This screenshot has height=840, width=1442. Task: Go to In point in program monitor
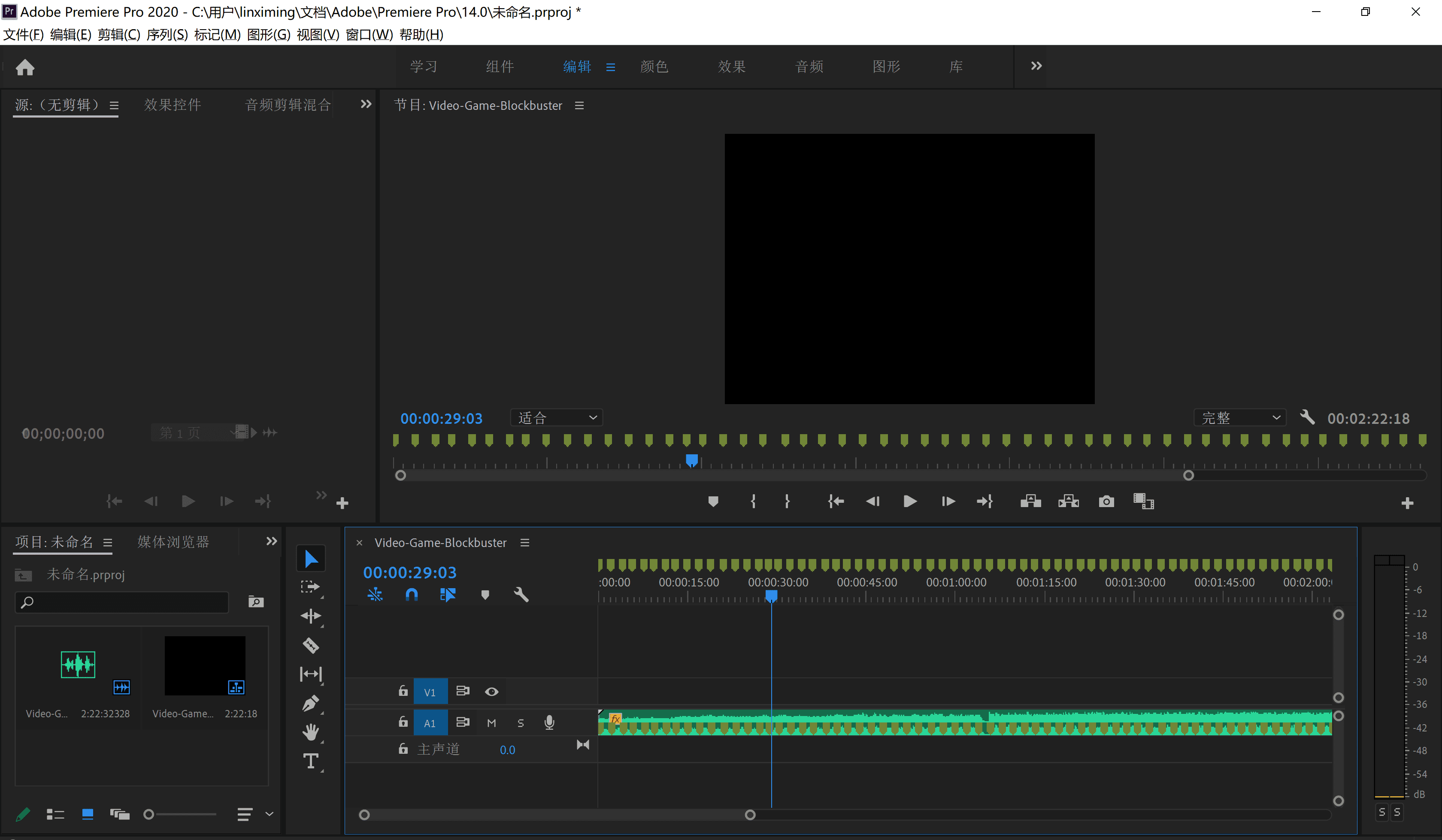(836, 501)
